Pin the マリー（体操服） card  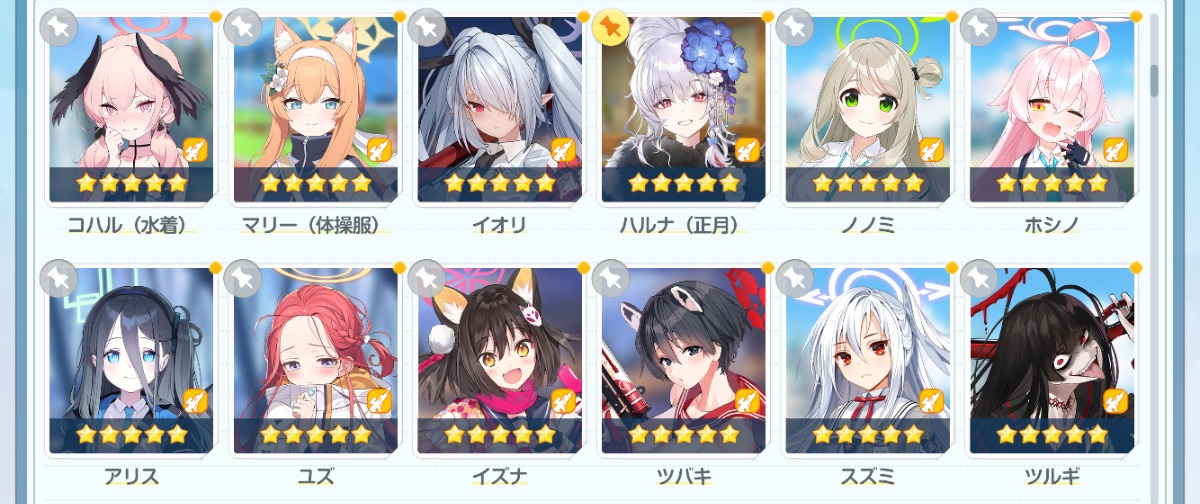pyautogui.click(x=243, y=27)
